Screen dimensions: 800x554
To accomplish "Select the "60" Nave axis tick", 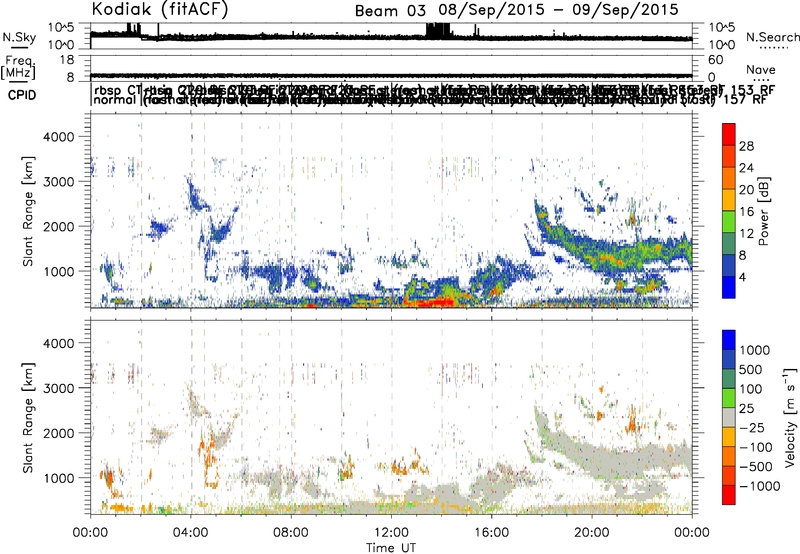I will (716, 60).
